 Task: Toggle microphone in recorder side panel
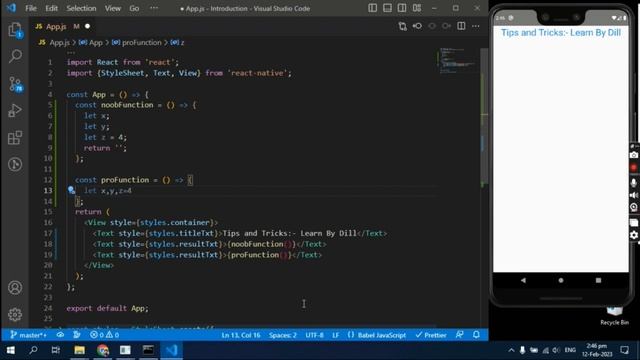634,182
